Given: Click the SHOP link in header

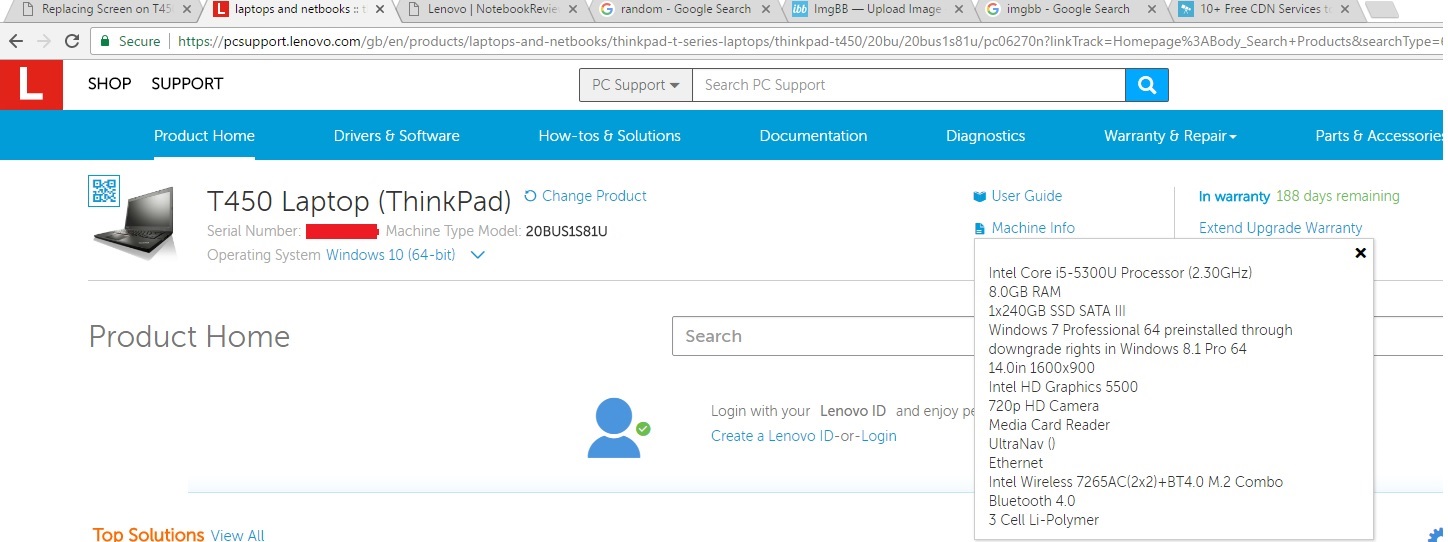Looking at the screenshot, I should [x=109, y=84].
